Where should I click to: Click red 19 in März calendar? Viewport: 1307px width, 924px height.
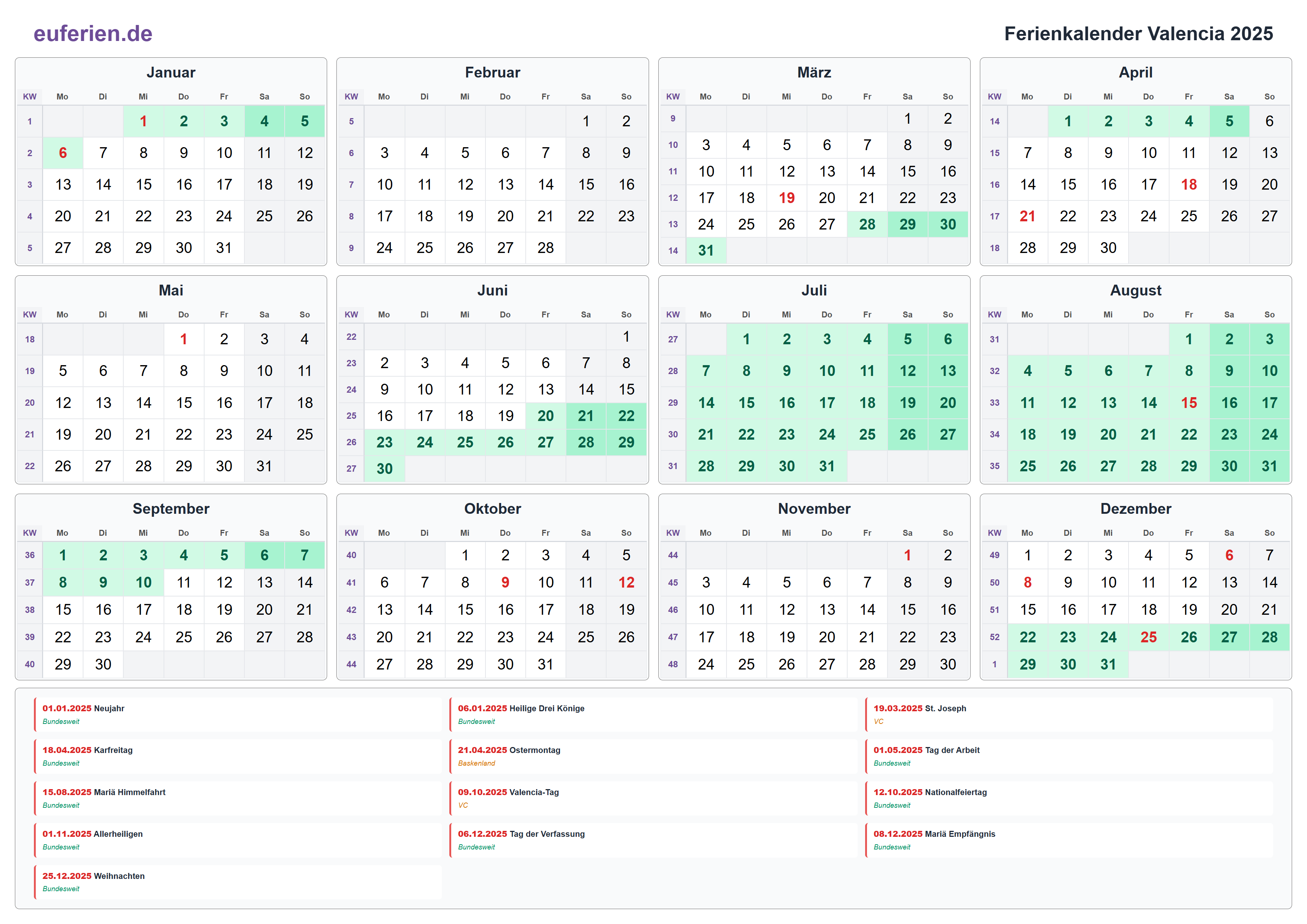coord(787,197)
